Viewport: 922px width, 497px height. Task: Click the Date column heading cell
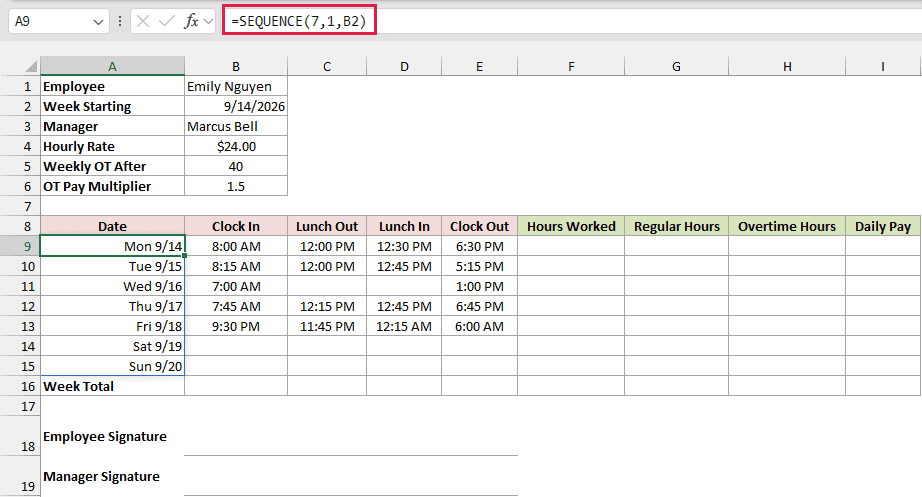[x=112, y=226]
